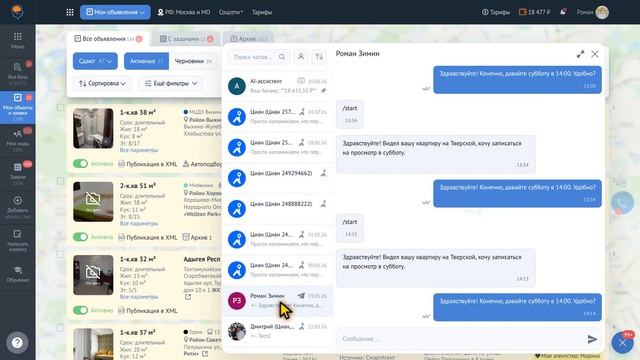Click Публикация в XML on 1-к.кв 38 м² listing
The width and height of the screenshot is (640, 360).
148,164
